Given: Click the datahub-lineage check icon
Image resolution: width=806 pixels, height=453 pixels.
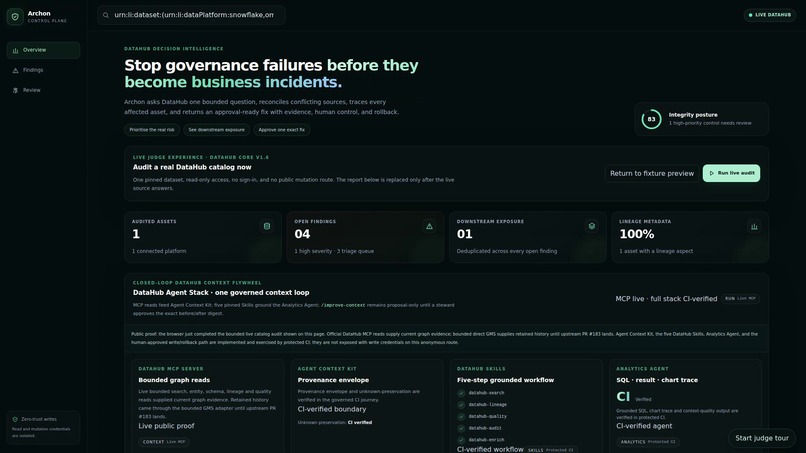Looking at the screenshot, I should pyautogui.click(x=461, y=405).
